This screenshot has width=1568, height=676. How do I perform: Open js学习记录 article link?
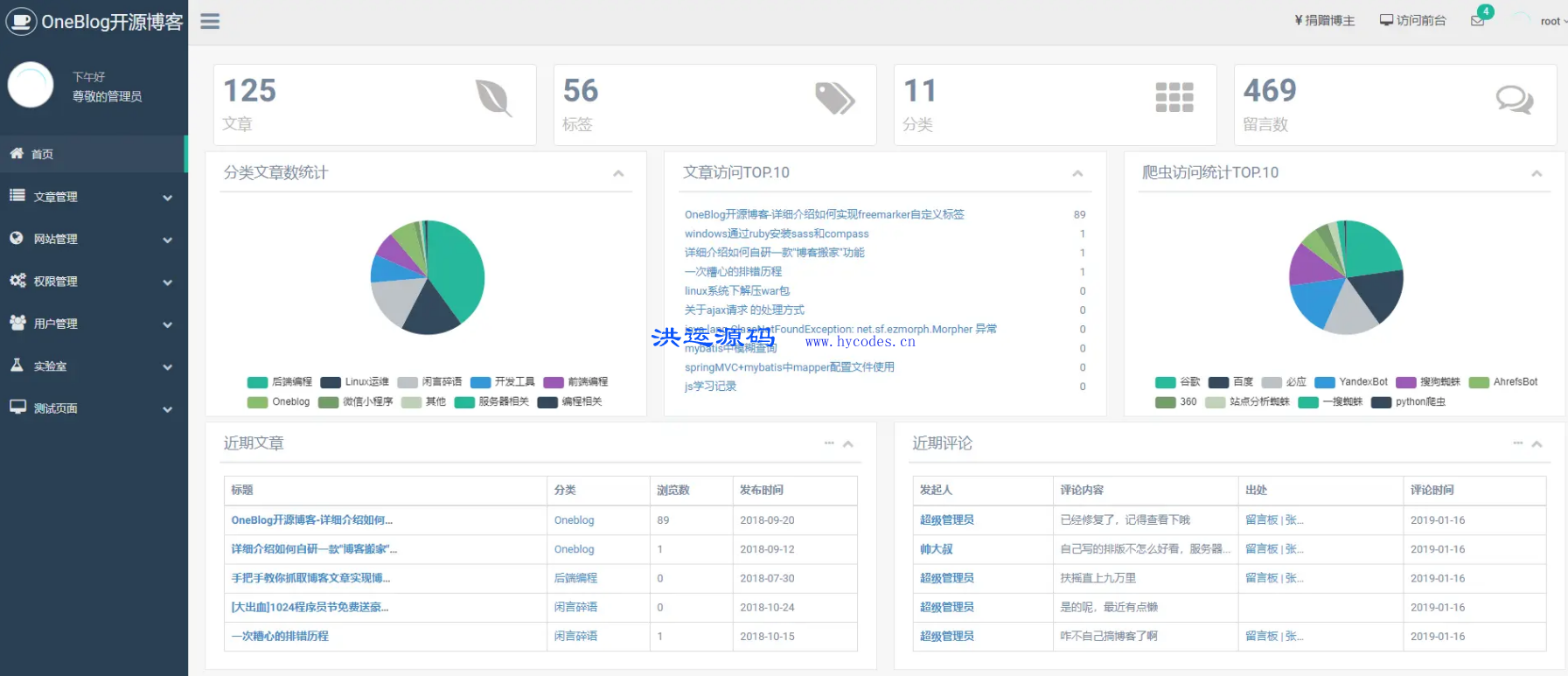click(710, 386)
